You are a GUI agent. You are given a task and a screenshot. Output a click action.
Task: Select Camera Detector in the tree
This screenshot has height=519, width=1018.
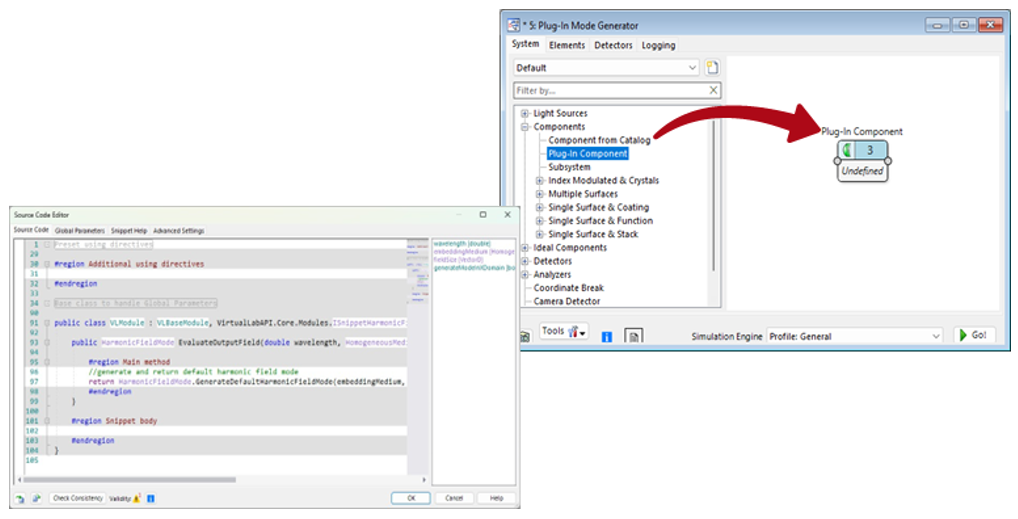pos(567,301)
